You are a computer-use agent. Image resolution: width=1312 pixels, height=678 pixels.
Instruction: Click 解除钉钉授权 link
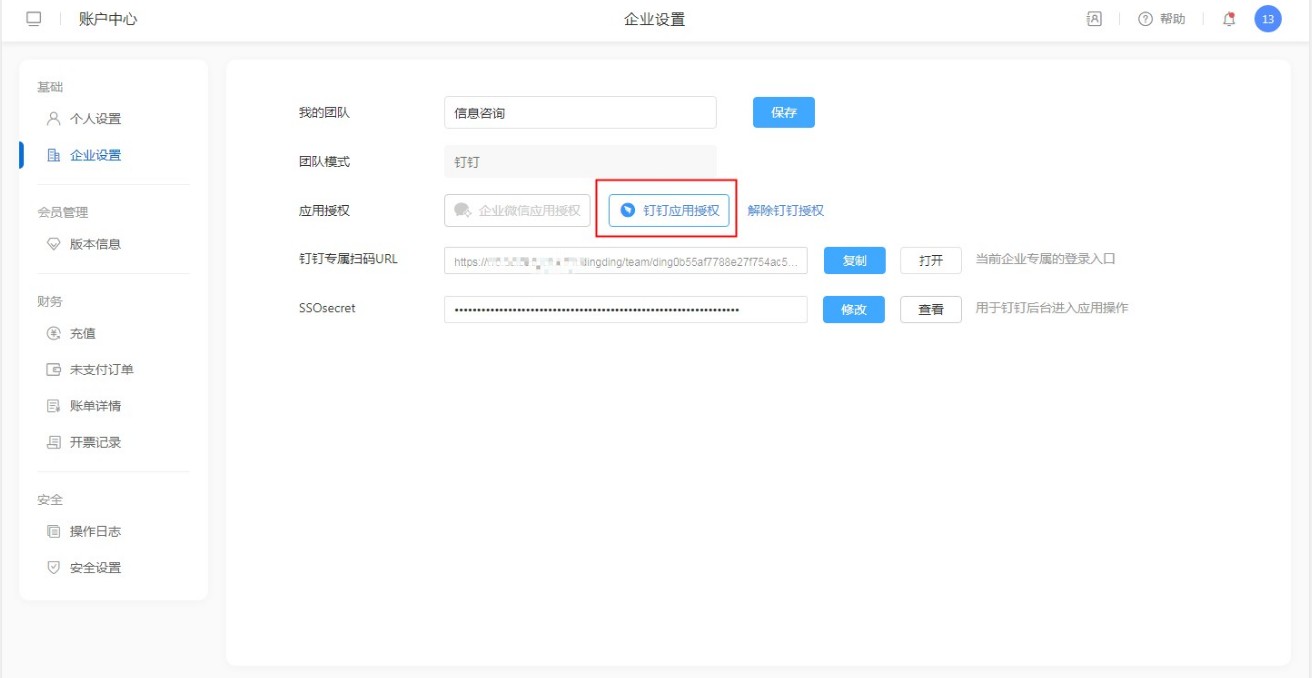pyautogui.click(x=785, y=210)
